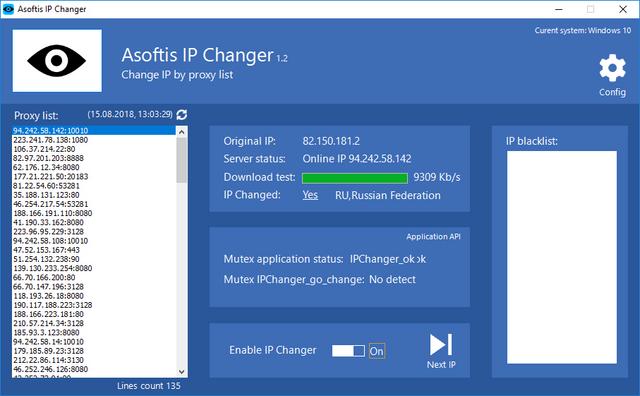This screenshot has width=640, height=396.
Task: Select proxy 177.21.221.50:20183
Action: point(94,177)
